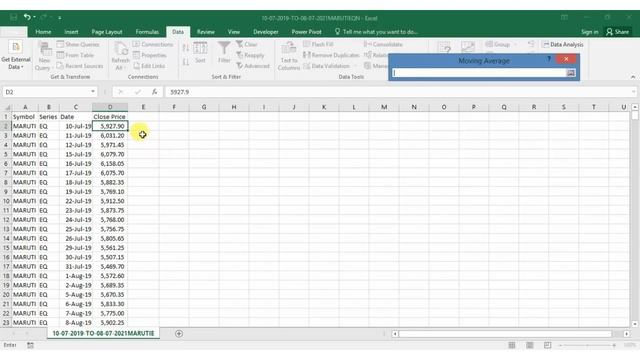
Task: Select cell with 6,031.20
Action: (x=110, y=136)
